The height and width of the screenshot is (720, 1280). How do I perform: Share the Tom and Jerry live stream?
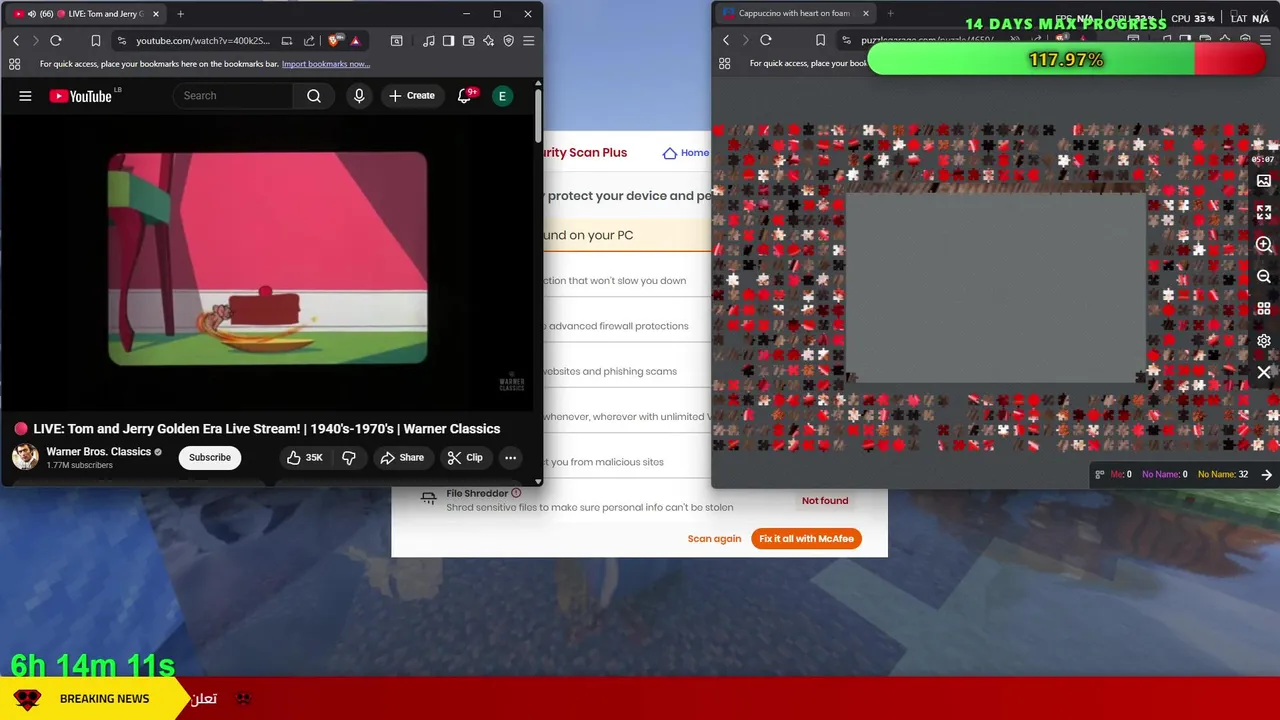[x=402, y=457]
